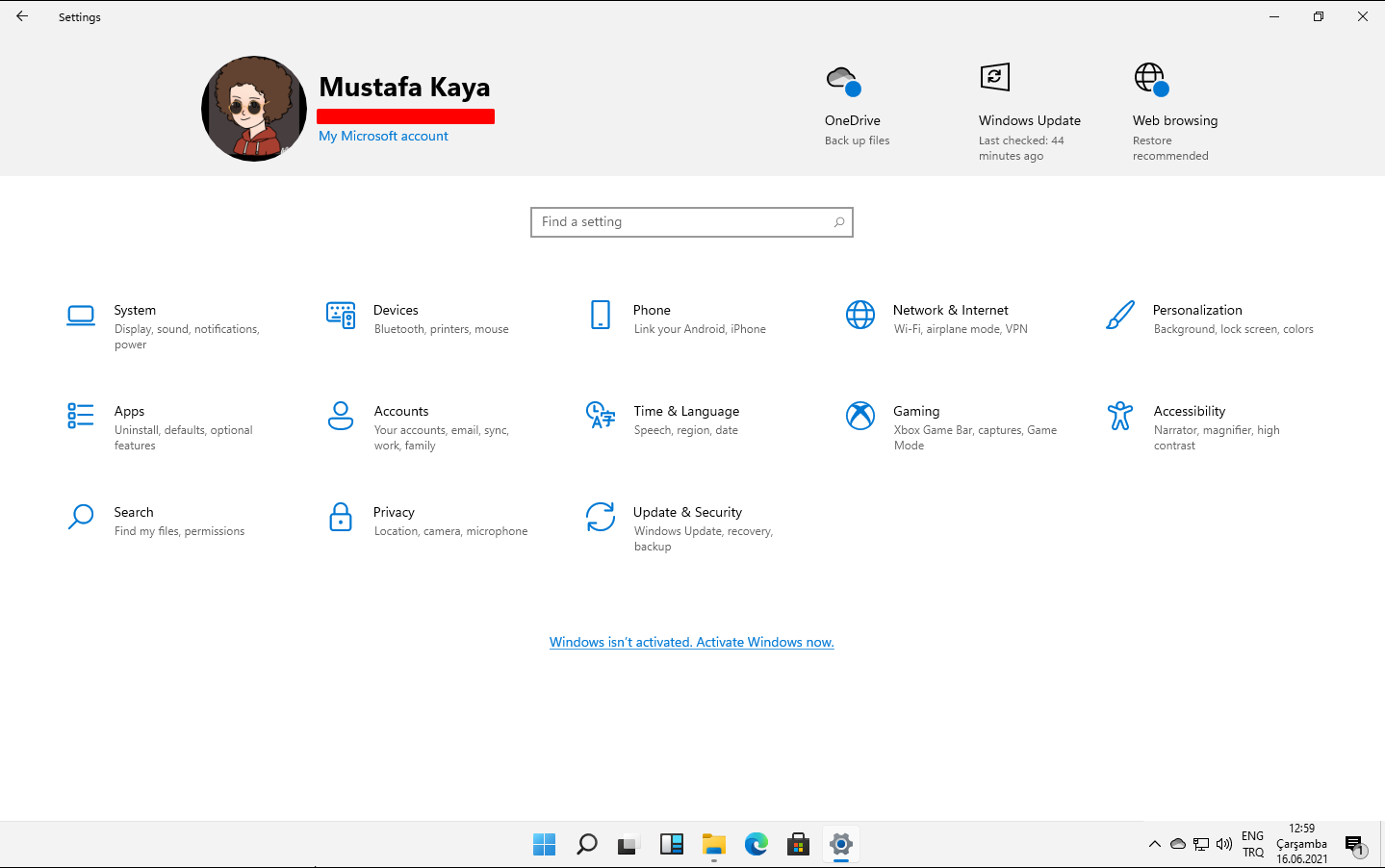Open the clock and date in taskbar
The width and height of the screenshot is (1385, 868).
[x=1301, y=844]
